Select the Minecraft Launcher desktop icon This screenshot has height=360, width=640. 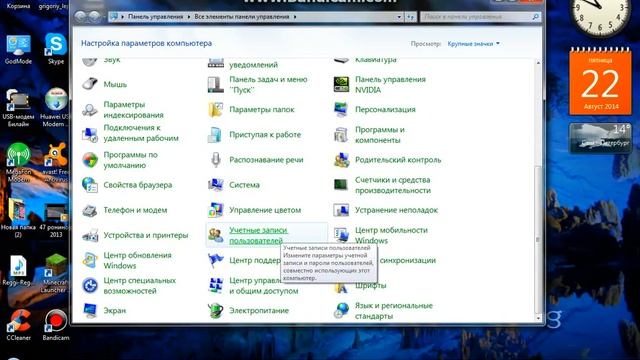[x=55, y=273]
